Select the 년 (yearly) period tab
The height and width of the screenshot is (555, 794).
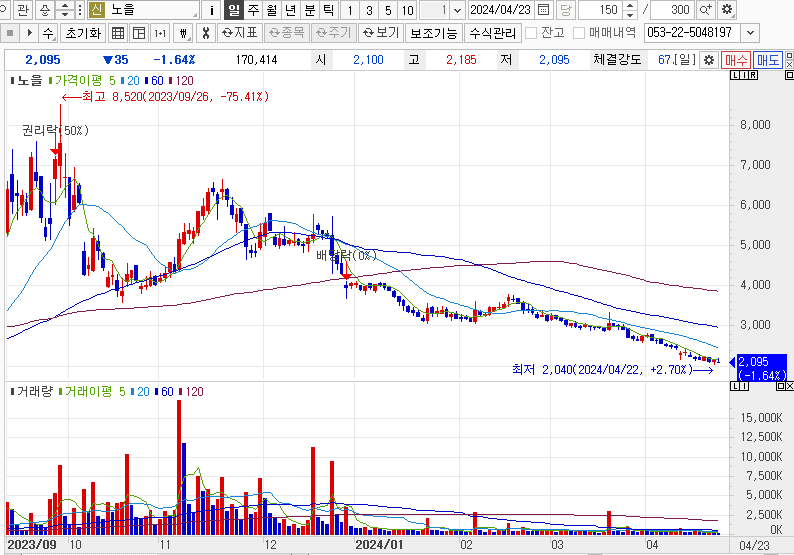click(291, 10)
